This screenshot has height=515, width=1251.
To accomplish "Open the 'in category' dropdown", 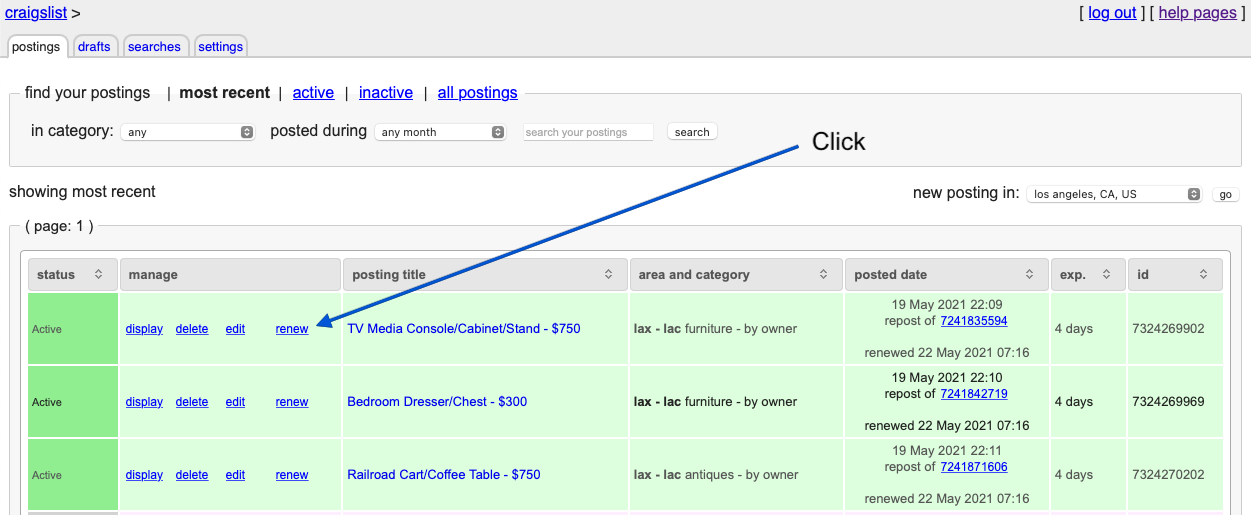I will pos(188,132).
